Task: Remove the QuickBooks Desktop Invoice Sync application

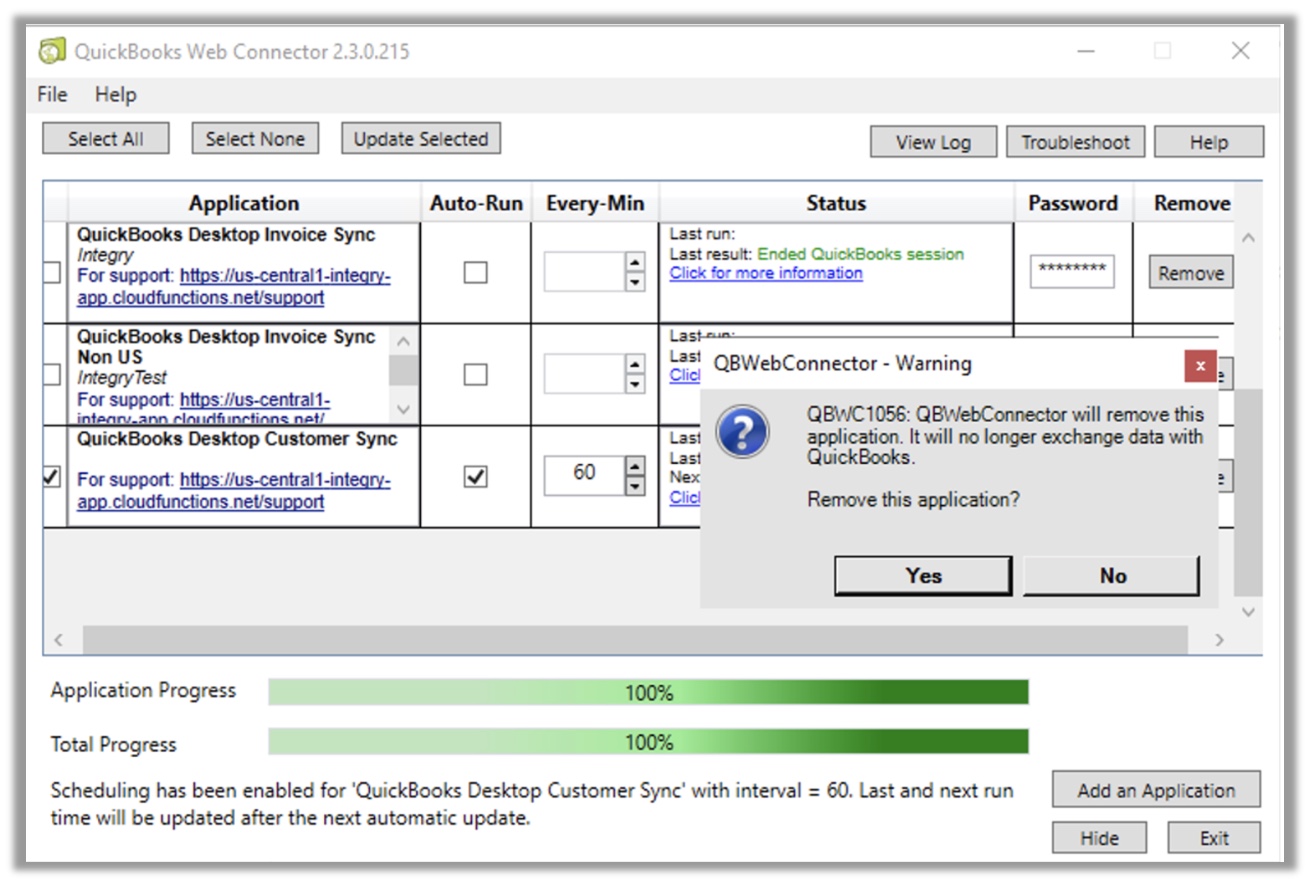Action: point(1190,273)
